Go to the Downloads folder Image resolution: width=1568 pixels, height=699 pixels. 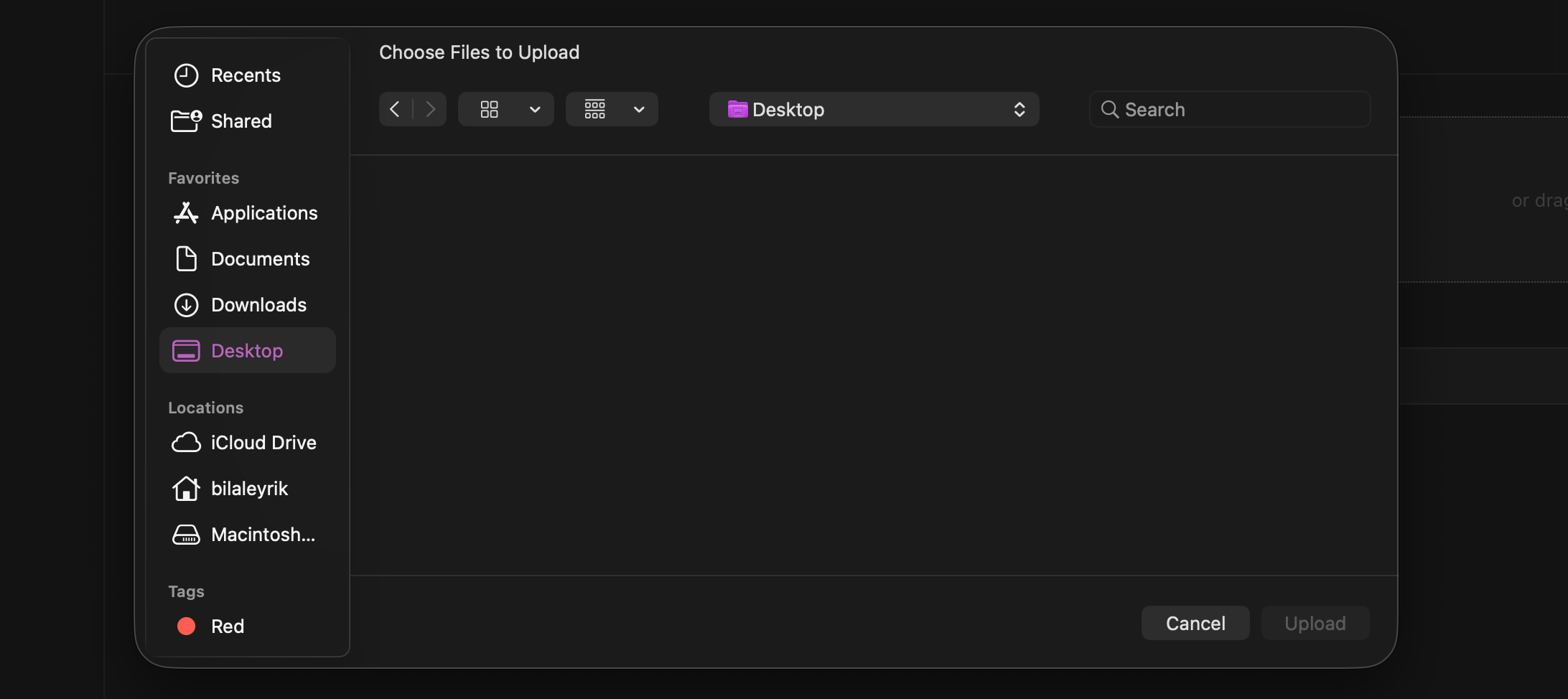pyautogui.click(x=247, y=305)
